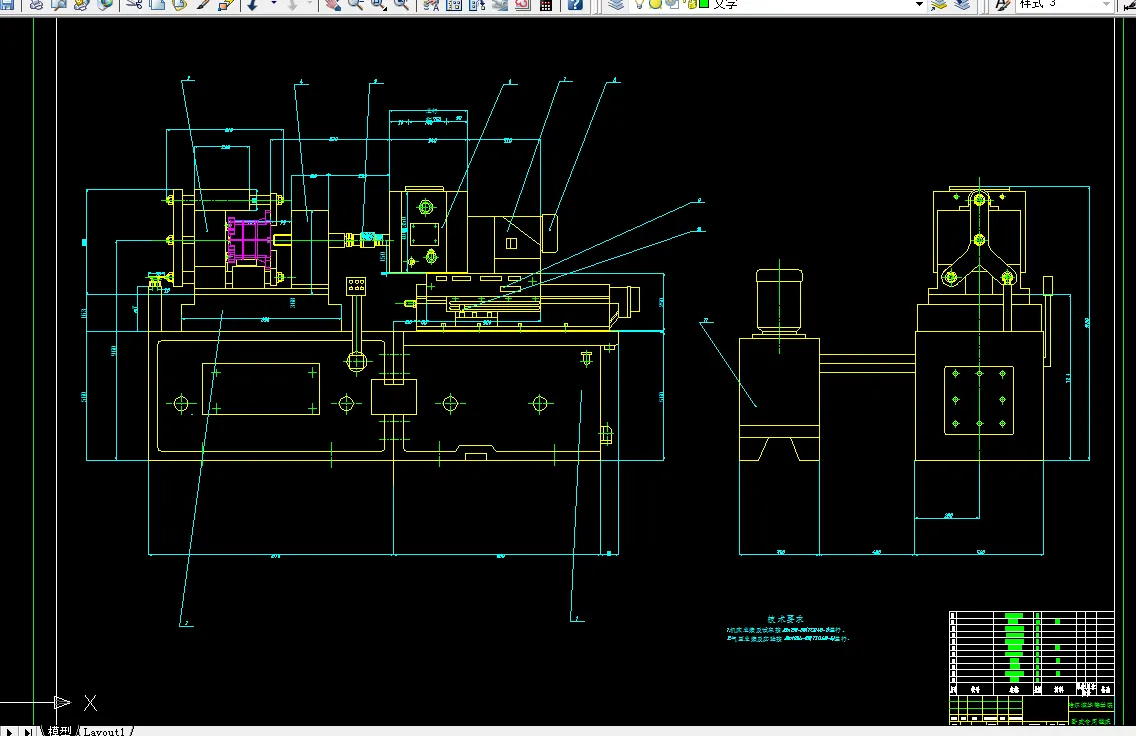Click the Save drawing icon
This screenshot has width=1136, height=736.
point(7,4)
